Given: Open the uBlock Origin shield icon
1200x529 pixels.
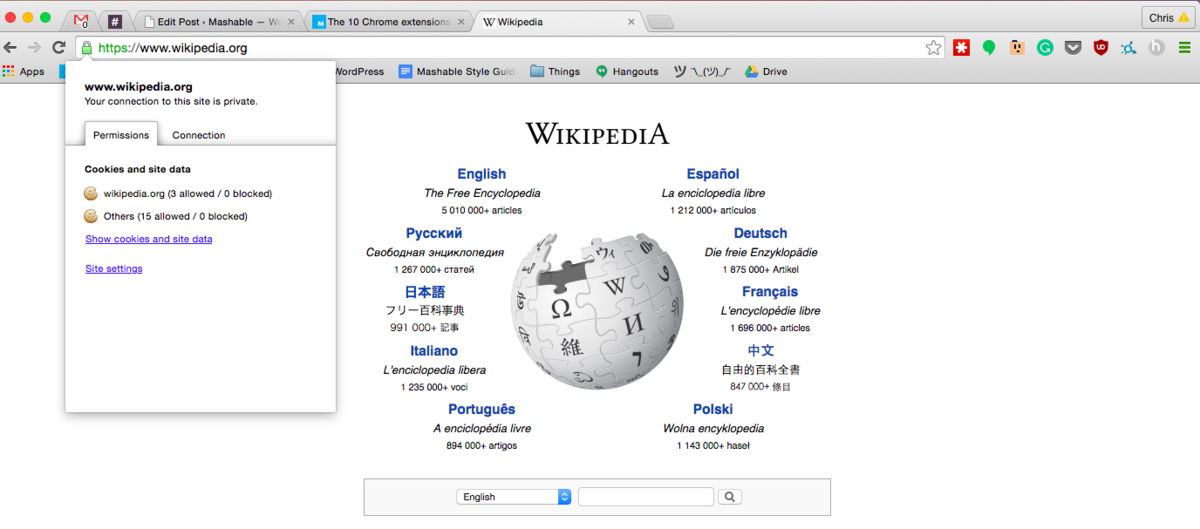Looking at the screenshot, I should click(x=1100, y=47).
